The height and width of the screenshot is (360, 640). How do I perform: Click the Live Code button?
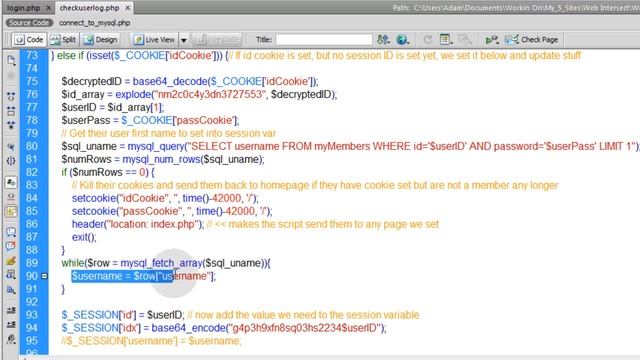(x=217, y=40)
